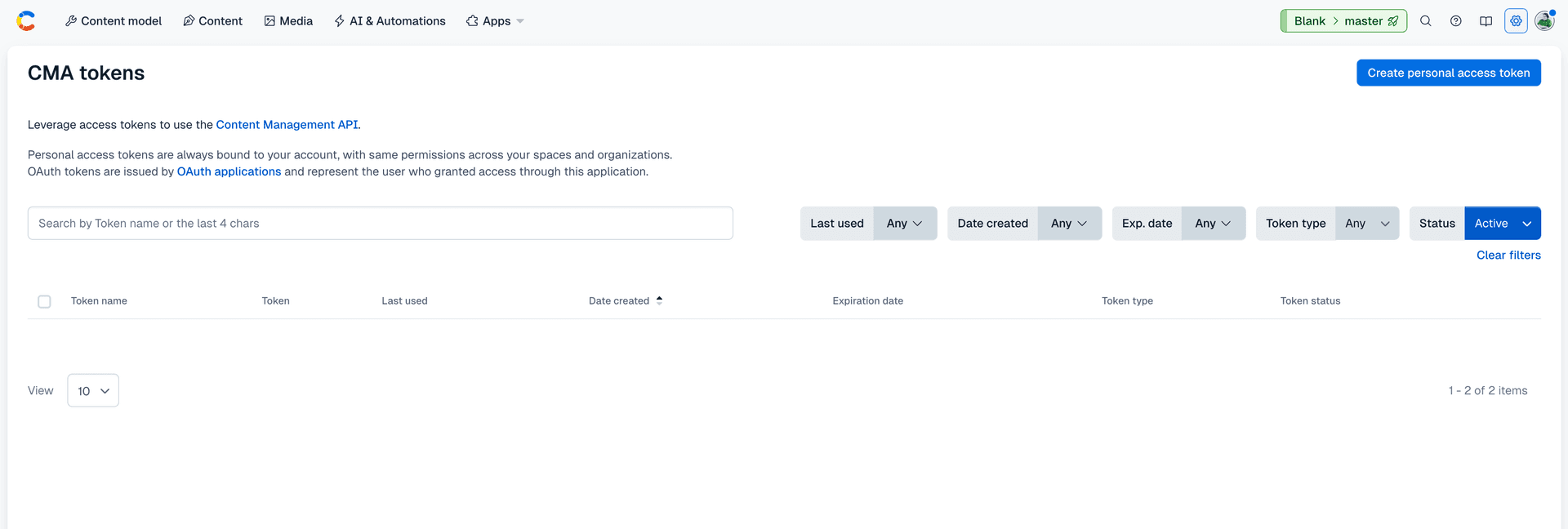Click the Expiration date column header
1568x529 pixels.
tap(867, 300)
